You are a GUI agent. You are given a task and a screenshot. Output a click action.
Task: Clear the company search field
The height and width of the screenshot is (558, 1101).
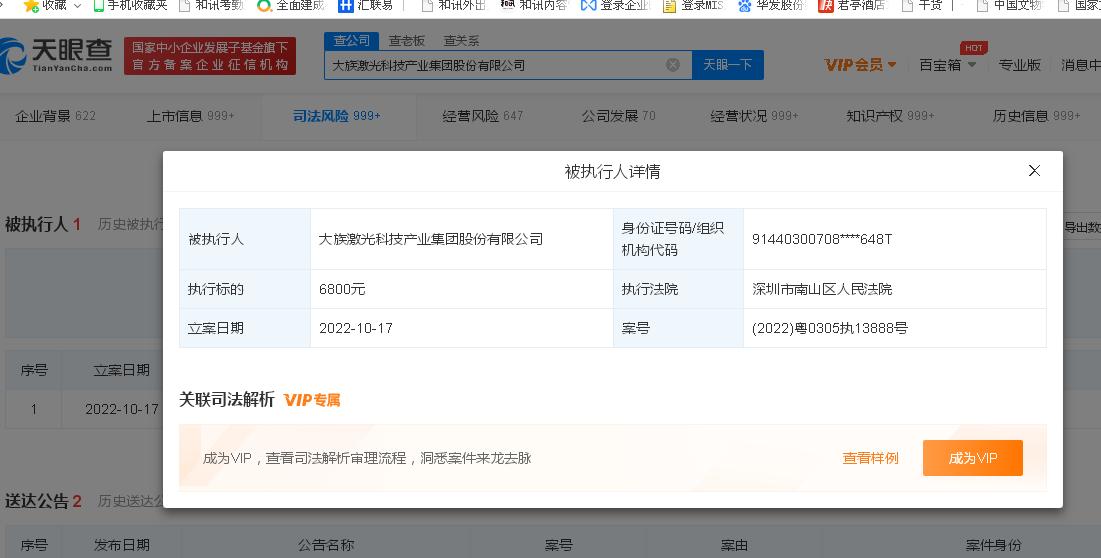pyautogui.click(x=673, y=65)
